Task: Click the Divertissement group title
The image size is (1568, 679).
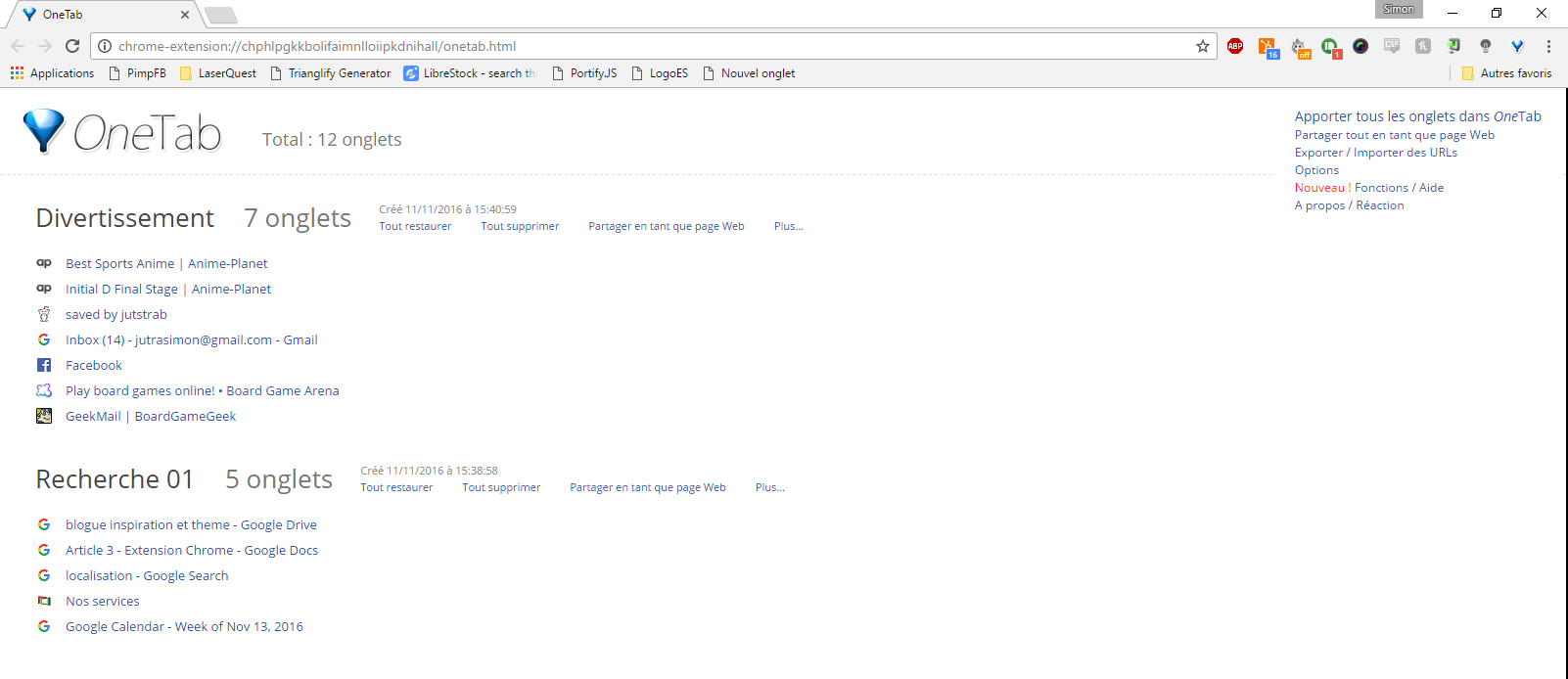Action: [124, 218]
